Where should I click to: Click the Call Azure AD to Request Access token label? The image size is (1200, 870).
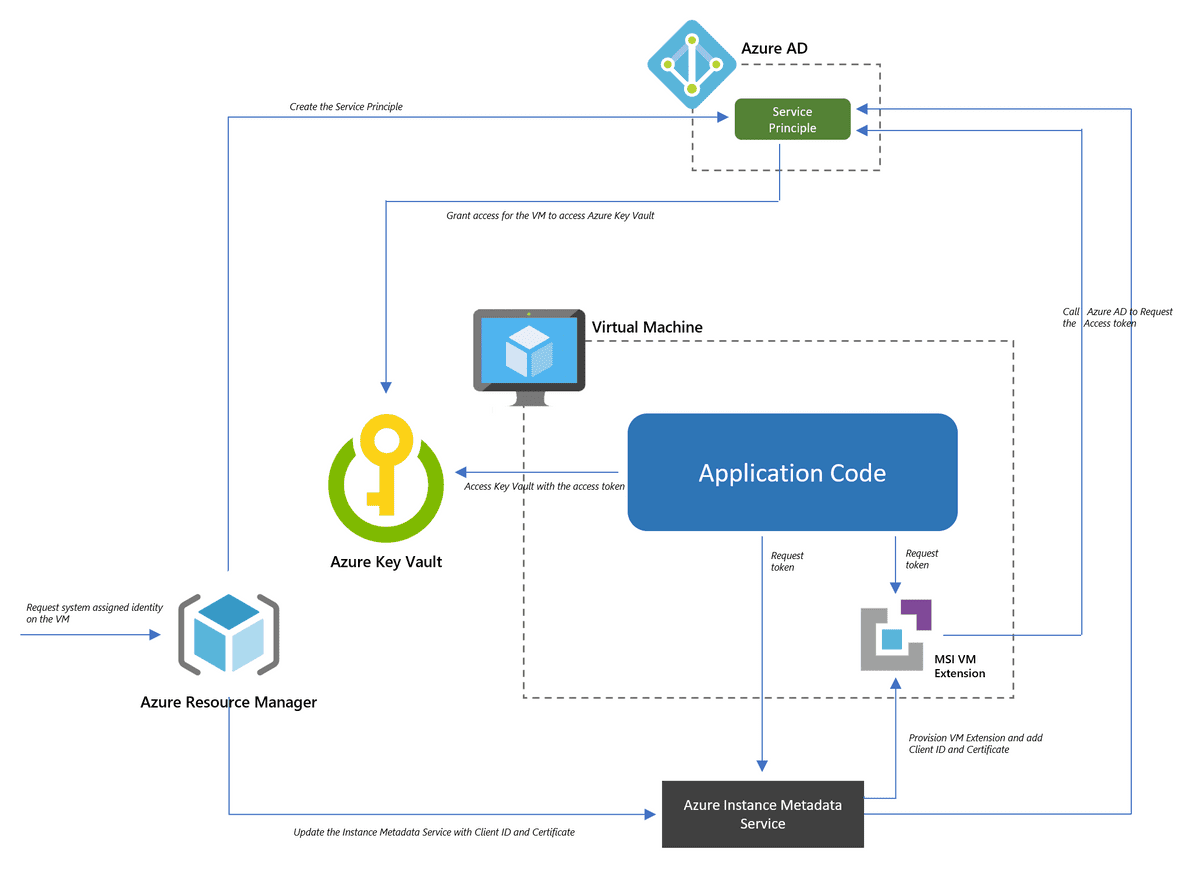pos(1115,317)
